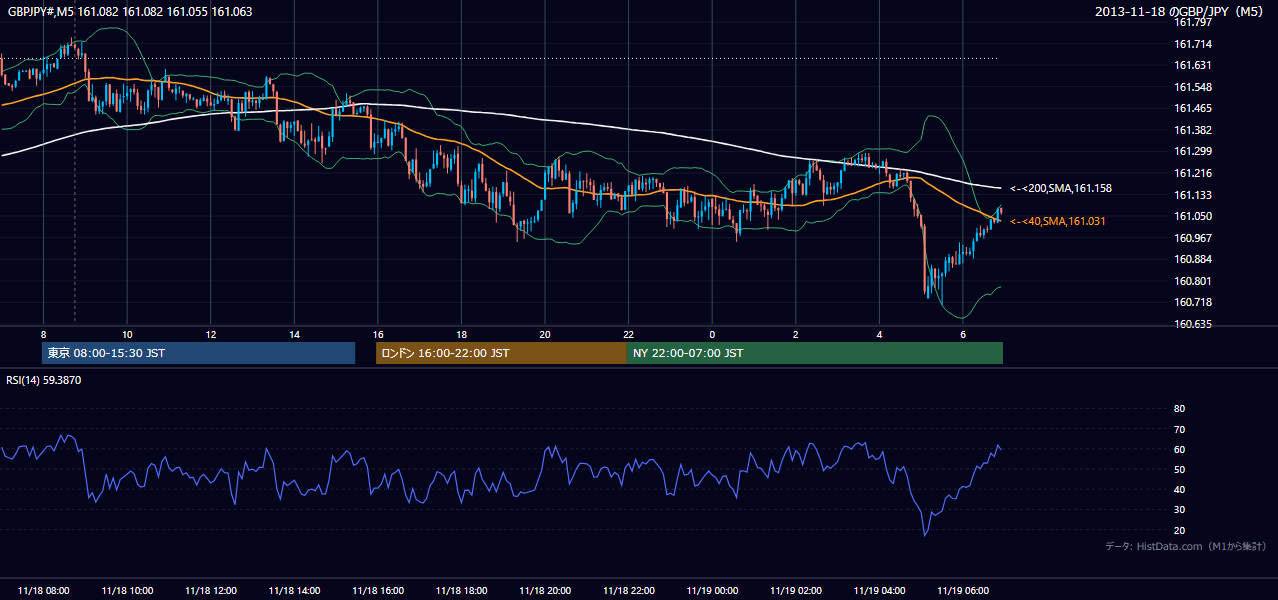Click price level 160.967 on axis

point(1192,238)
